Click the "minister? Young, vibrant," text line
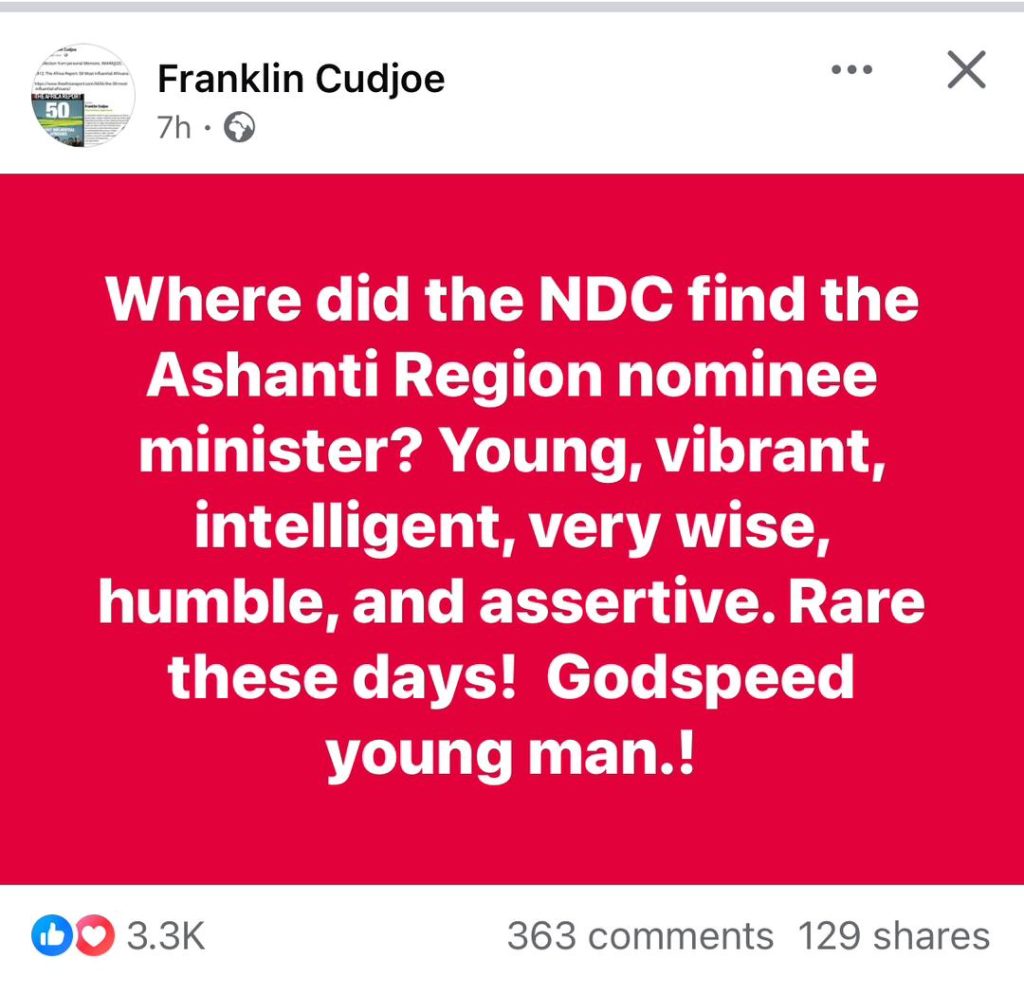This screenshot has width=1024, height=996. (512, 453)
